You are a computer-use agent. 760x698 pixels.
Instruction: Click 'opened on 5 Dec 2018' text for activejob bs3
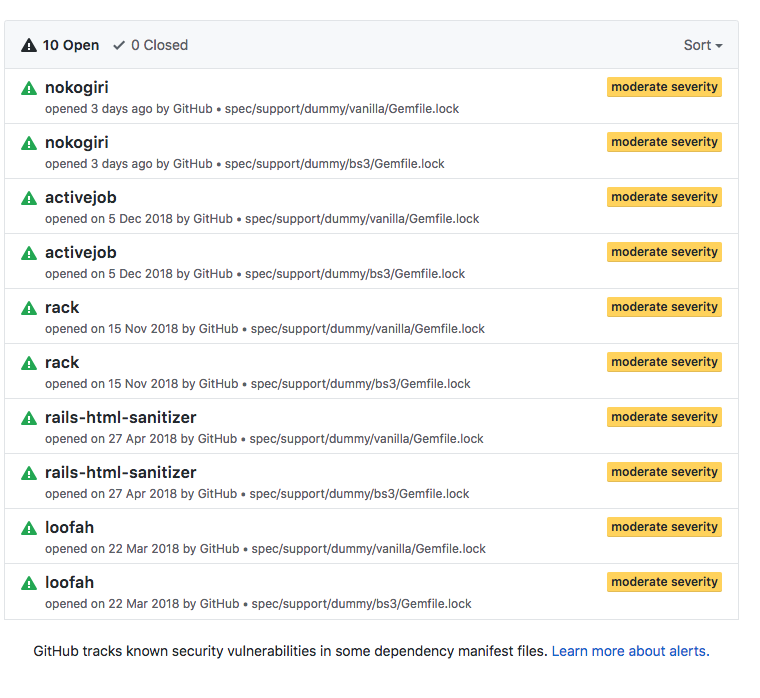[x=109, y=274]
